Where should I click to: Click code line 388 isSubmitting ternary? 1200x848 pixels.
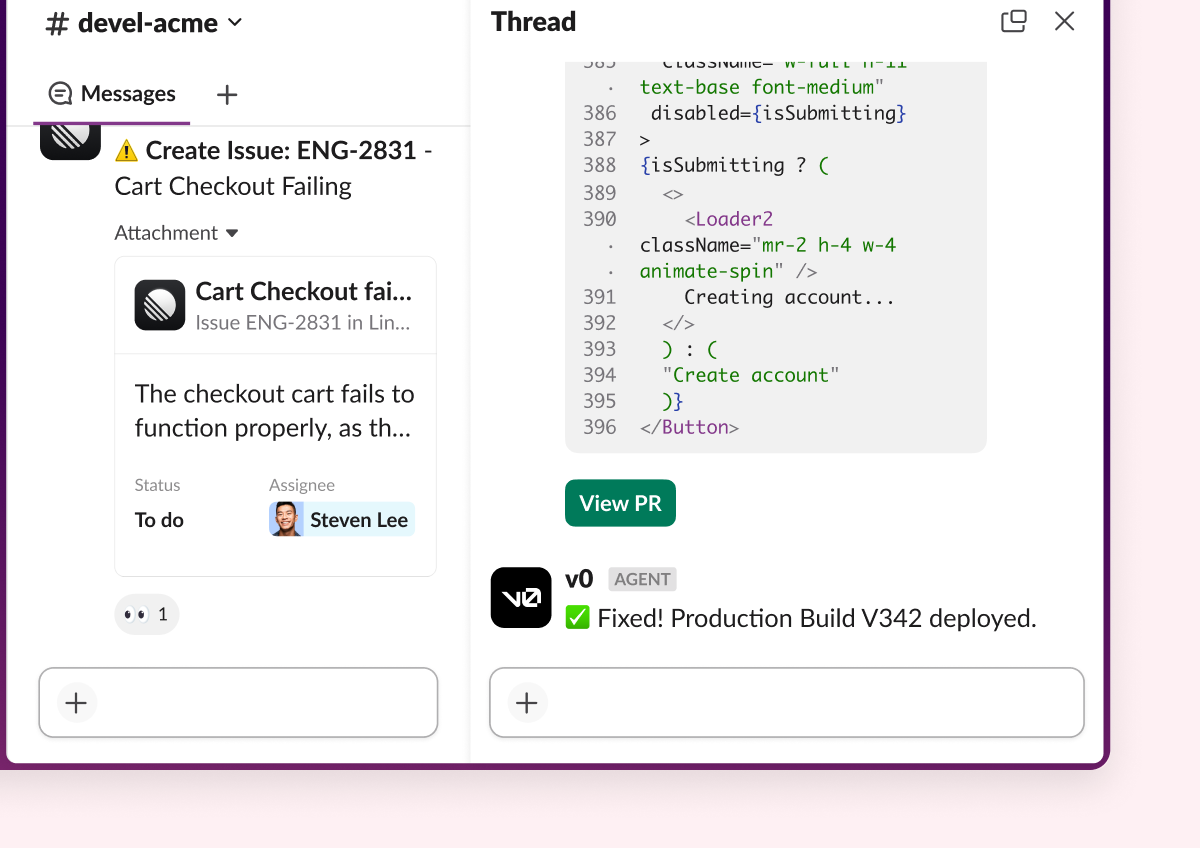click(x=735, y=165)
